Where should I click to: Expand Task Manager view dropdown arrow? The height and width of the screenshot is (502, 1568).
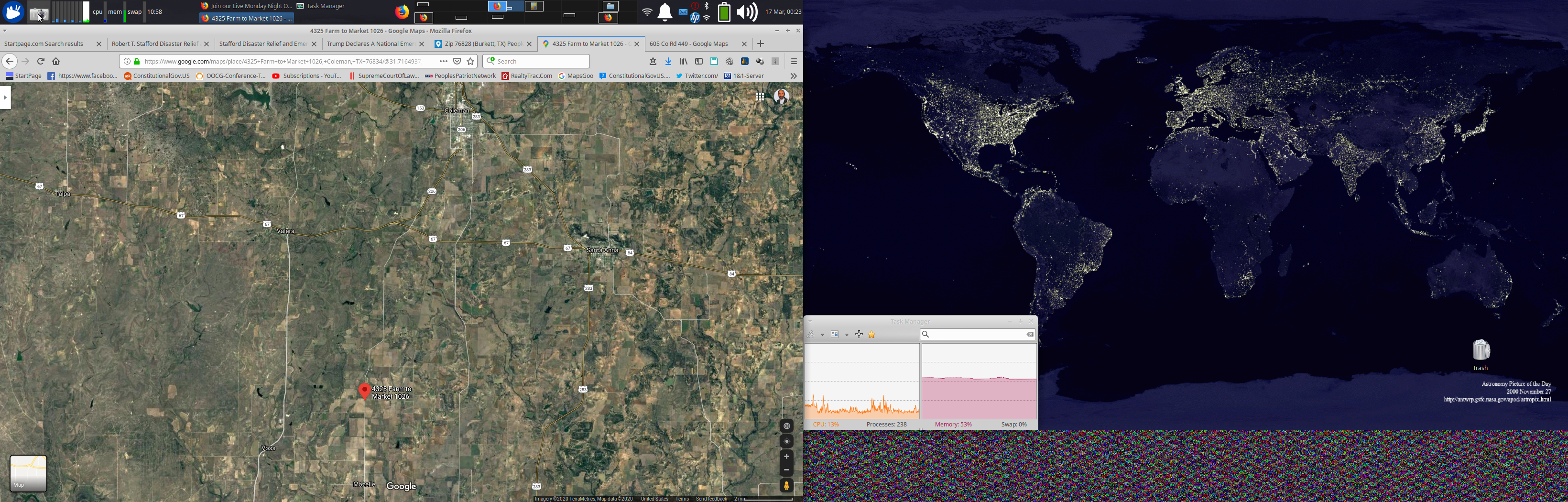(x=847, y=335)
